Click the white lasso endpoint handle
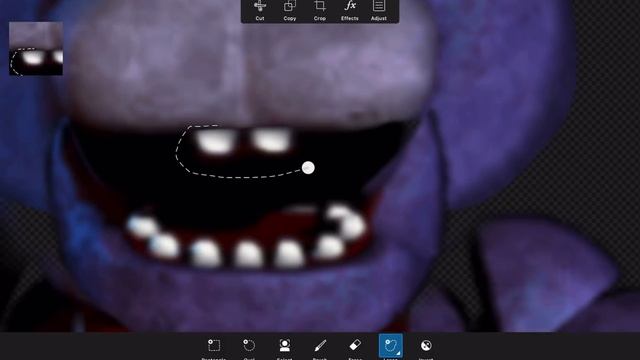The width and height of the screenshot is (640, 360). (308, 168)
